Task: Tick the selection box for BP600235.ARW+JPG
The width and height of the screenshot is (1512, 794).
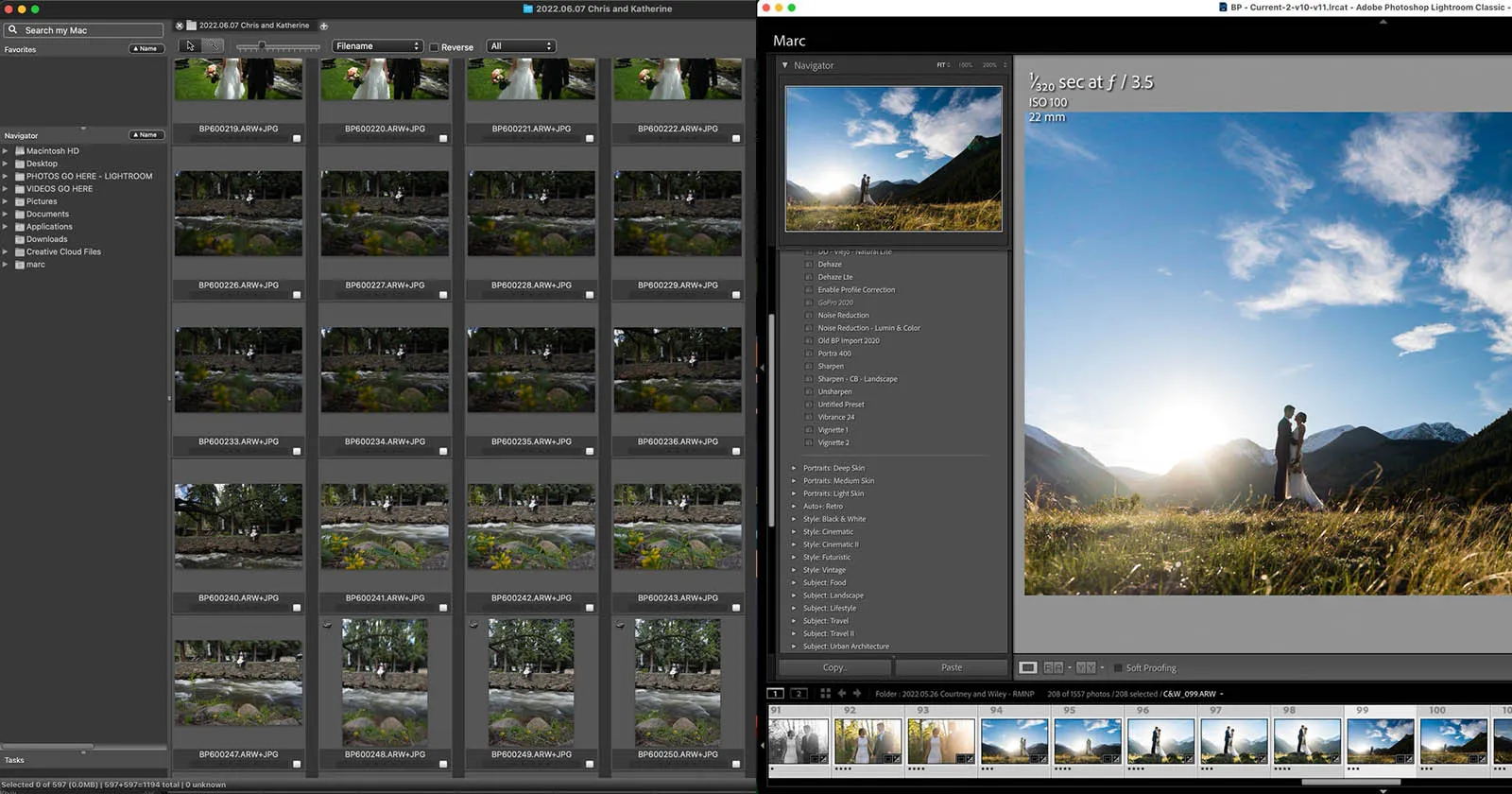Action: 590,452
